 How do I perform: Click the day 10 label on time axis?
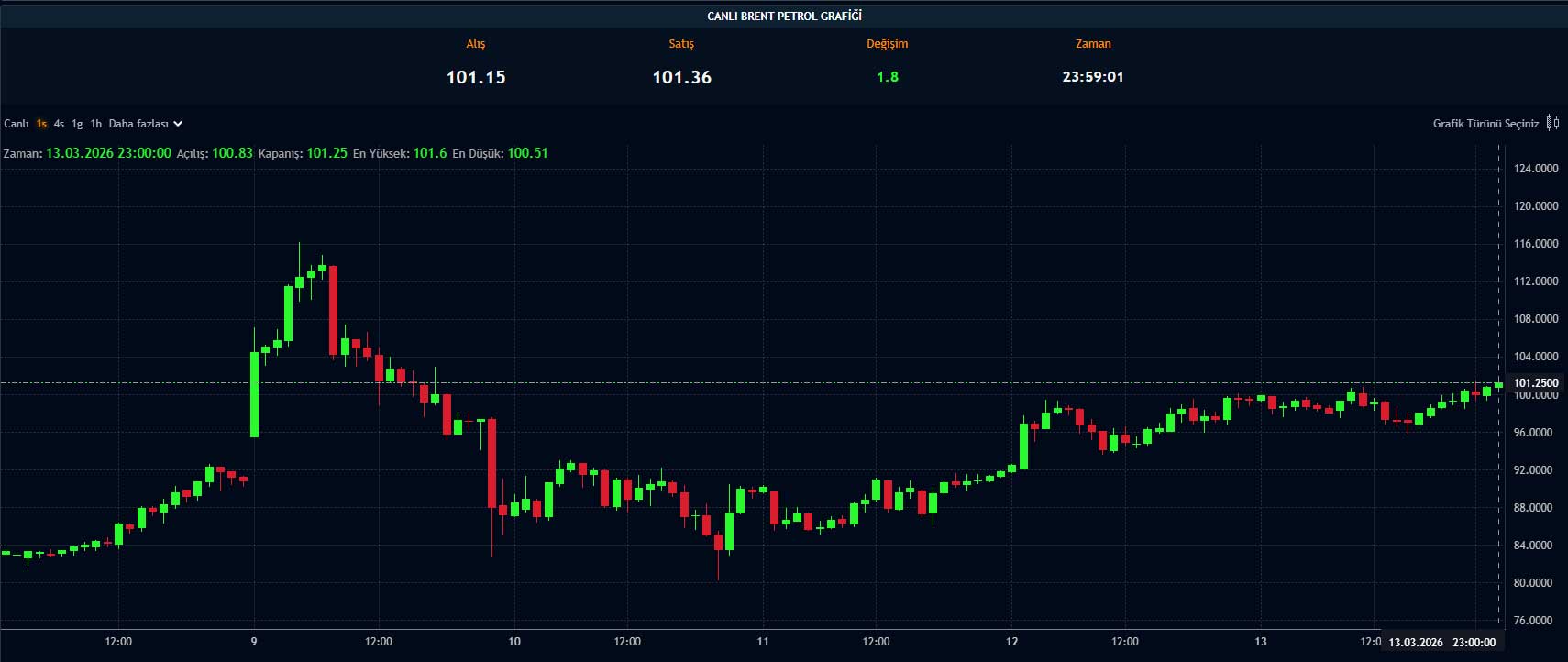tap(514, 642)
